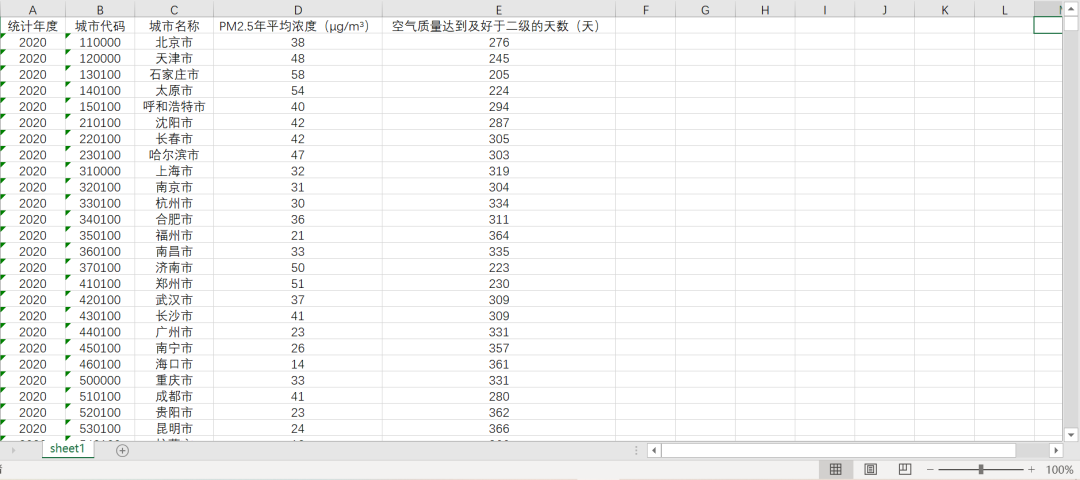Screen dimensions: 1080x480
Task: Switch to Normal view icon
Action: [835, 469]
